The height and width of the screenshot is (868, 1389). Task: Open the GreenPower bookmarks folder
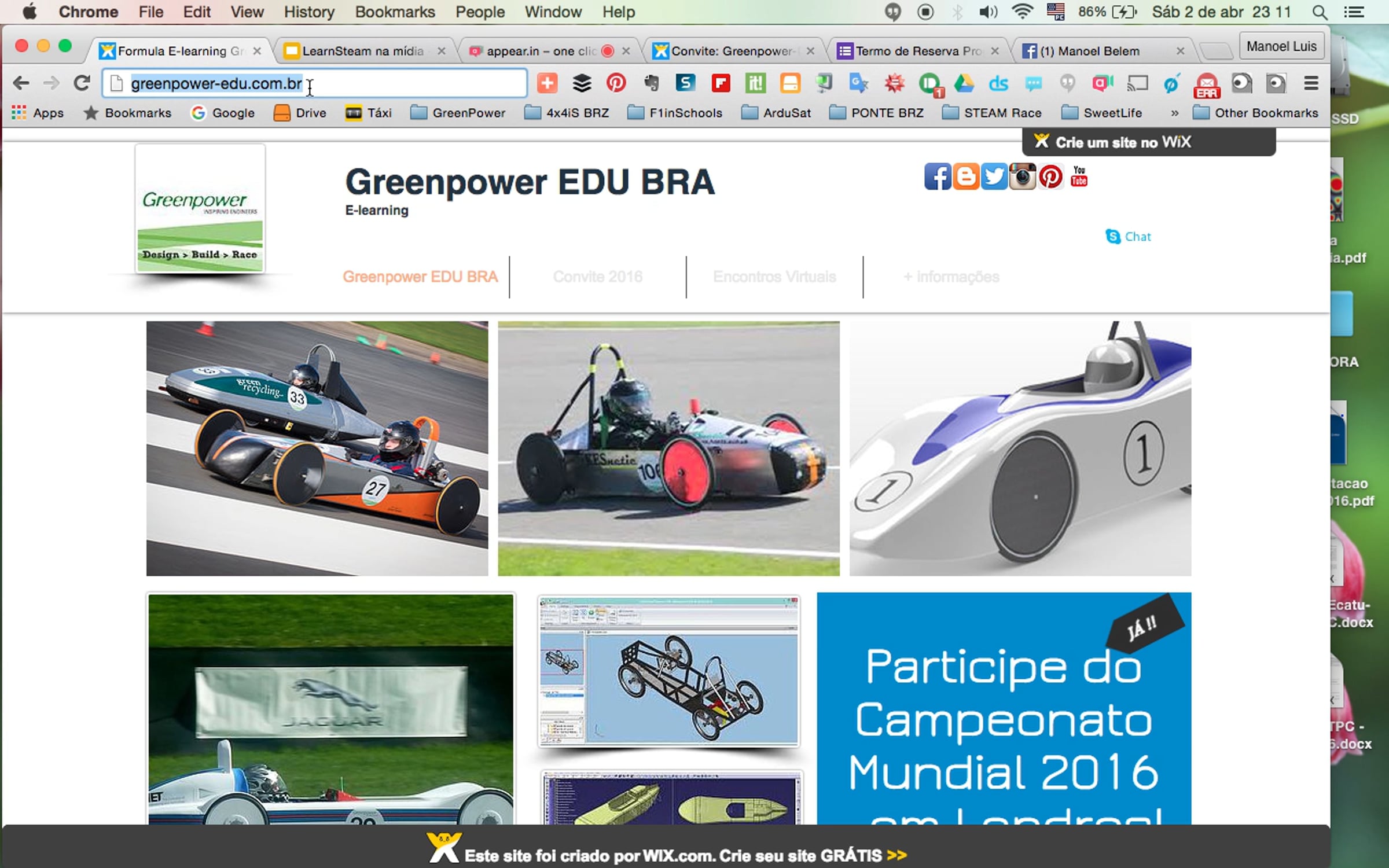458,113
